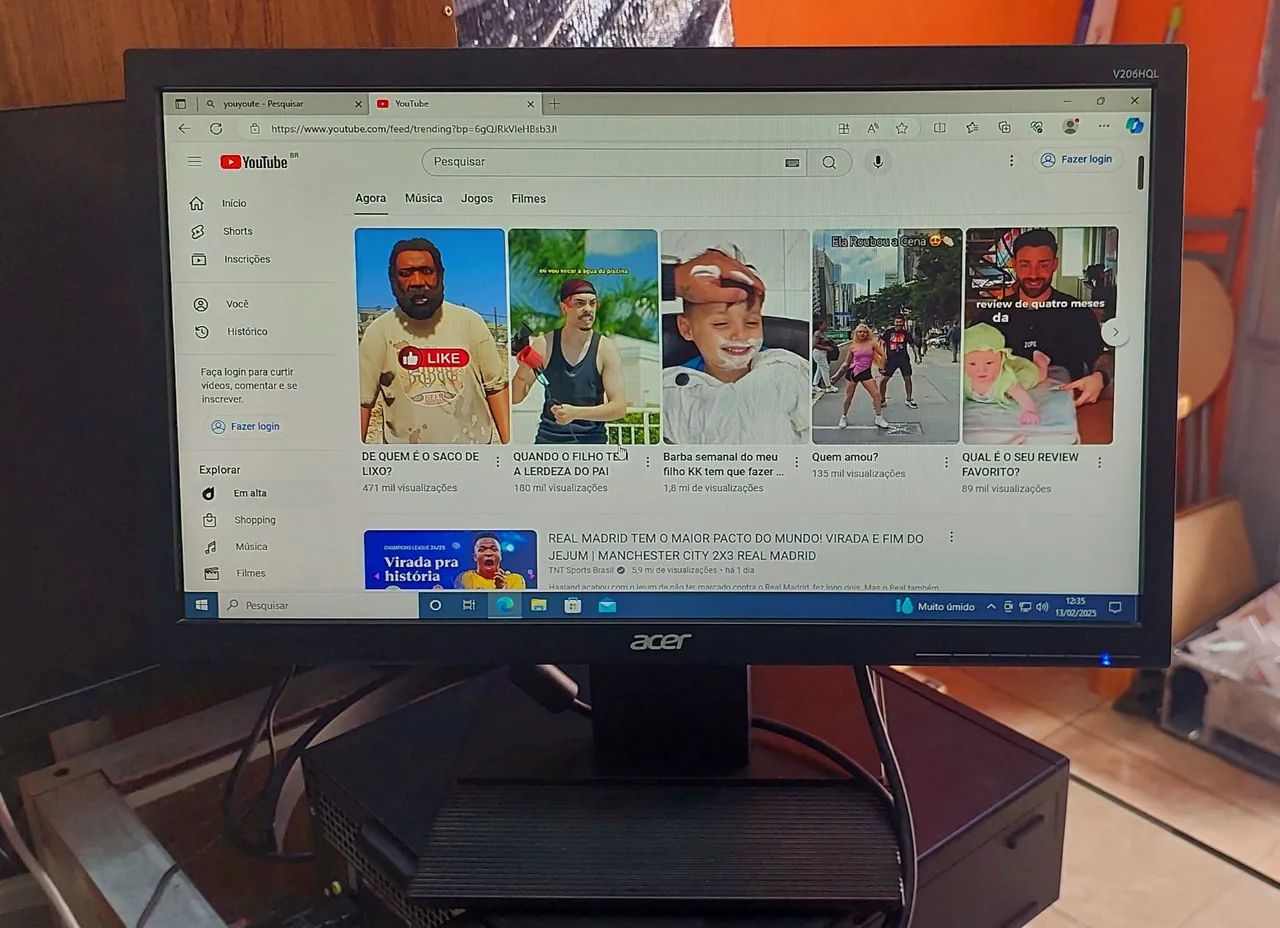This screenshot has width=1280, height=928.
Task: Open Shopping under Explorar
Action: click(255, 520)
